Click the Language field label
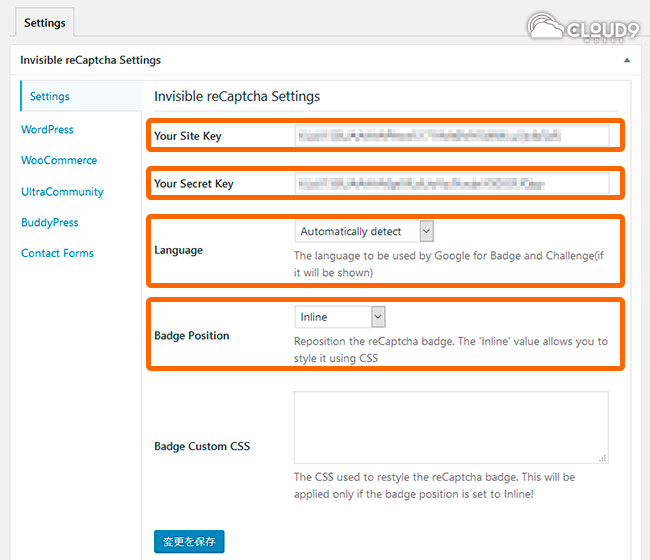This screenshot has height=560, width=650. pos(179,250)
